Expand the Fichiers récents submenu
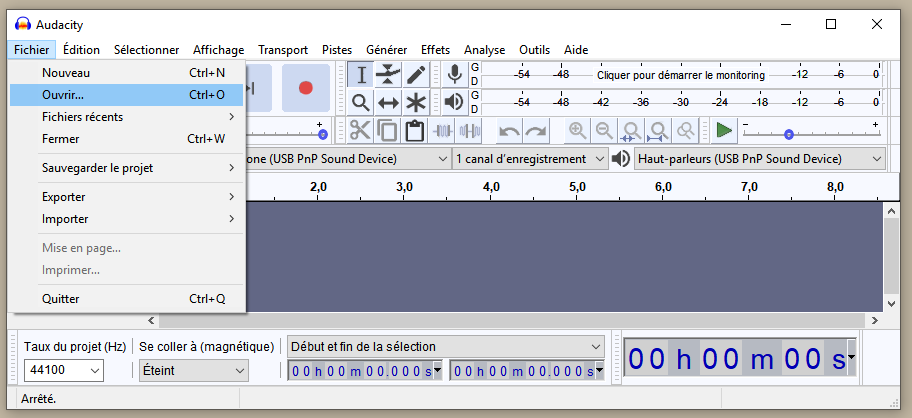 127,117
